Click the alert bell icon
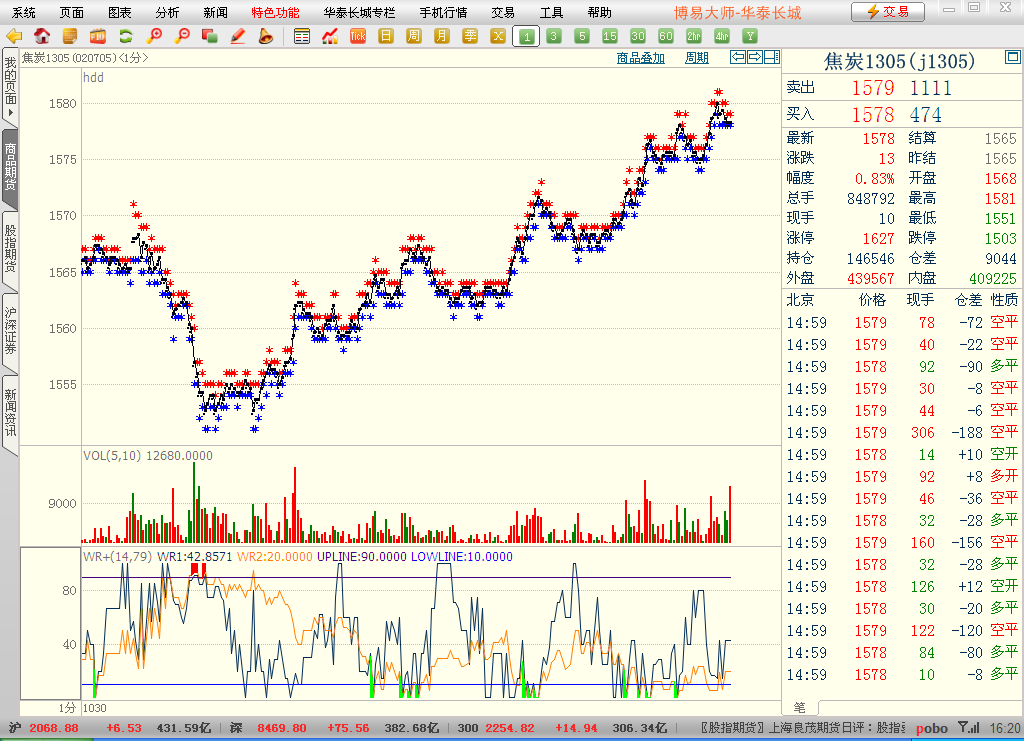The image size is (1024, 741). pyautogui.click(x=266, y=36)
